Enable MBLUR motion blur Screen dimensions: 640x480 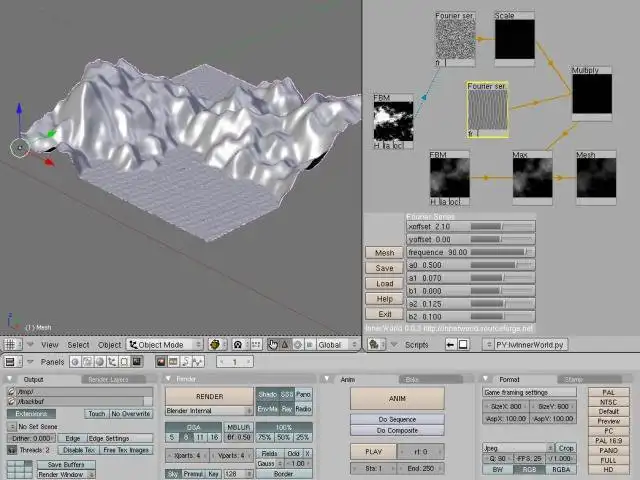(x=238, y=427)
